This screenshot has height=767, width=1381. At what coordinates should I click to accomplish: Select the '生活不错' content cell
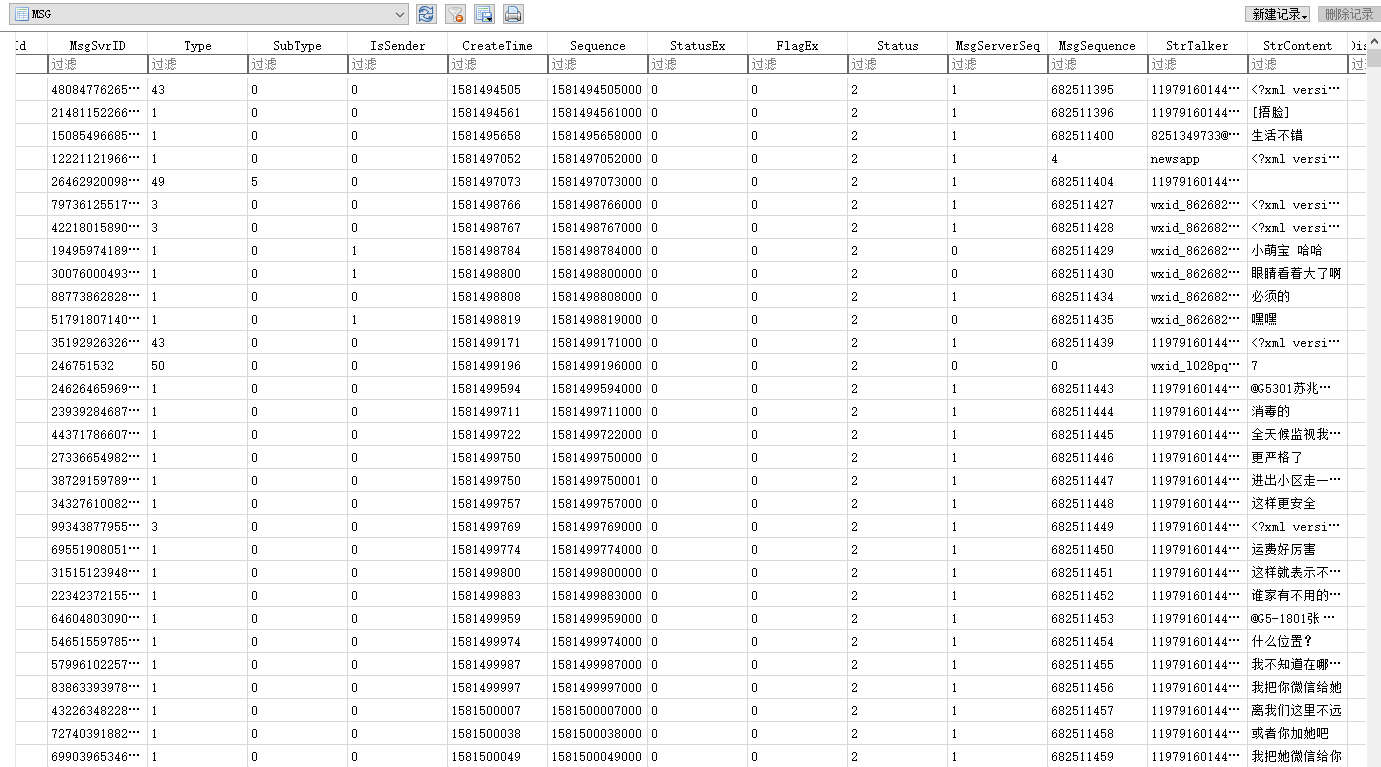[x=1298, y=136]
